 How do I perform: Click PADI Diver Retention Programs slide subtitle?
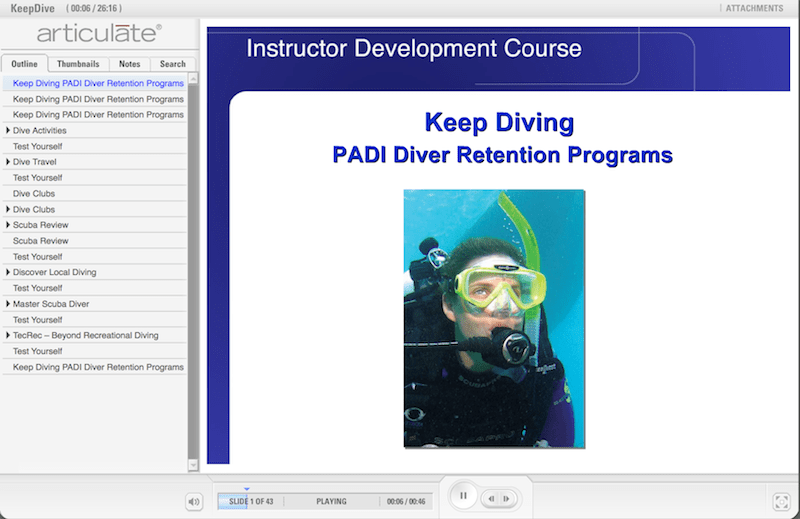503,155
